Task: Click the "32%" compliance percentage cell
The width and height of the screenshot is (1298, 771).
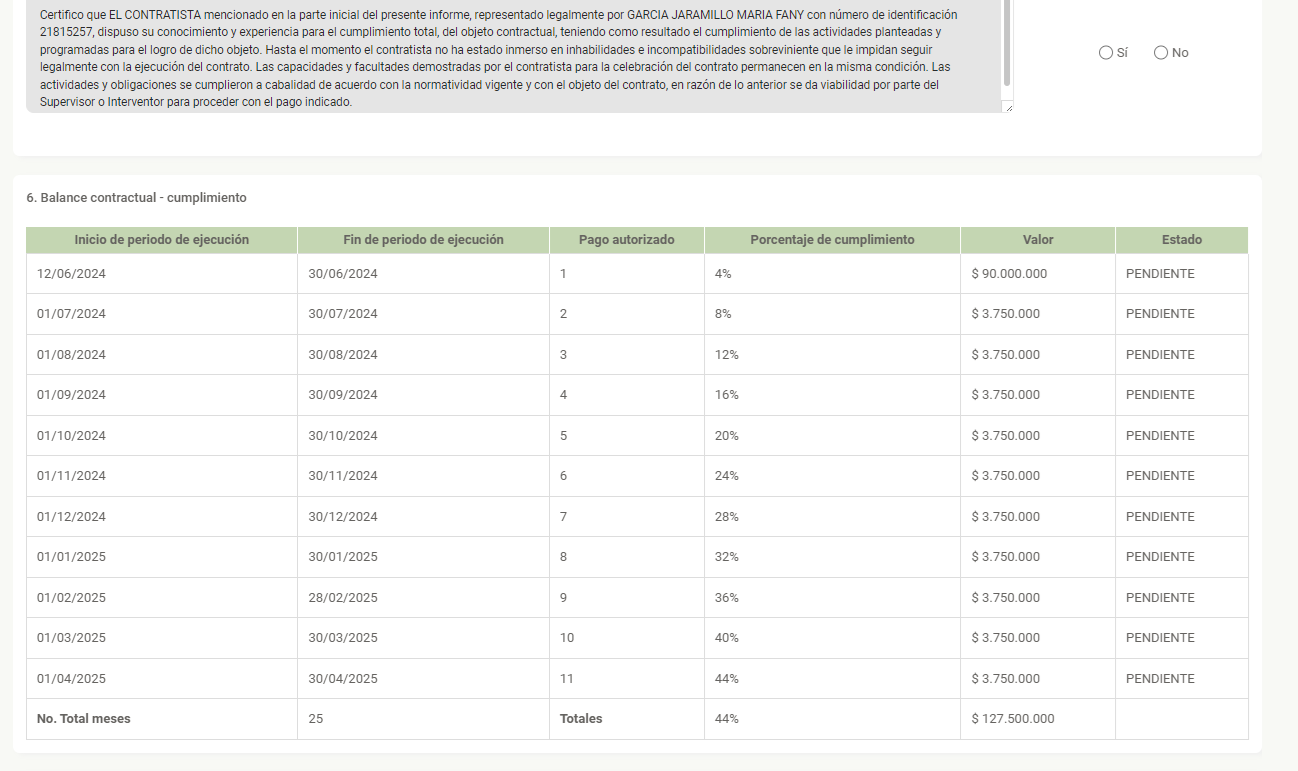Action: tap(832, 557)
